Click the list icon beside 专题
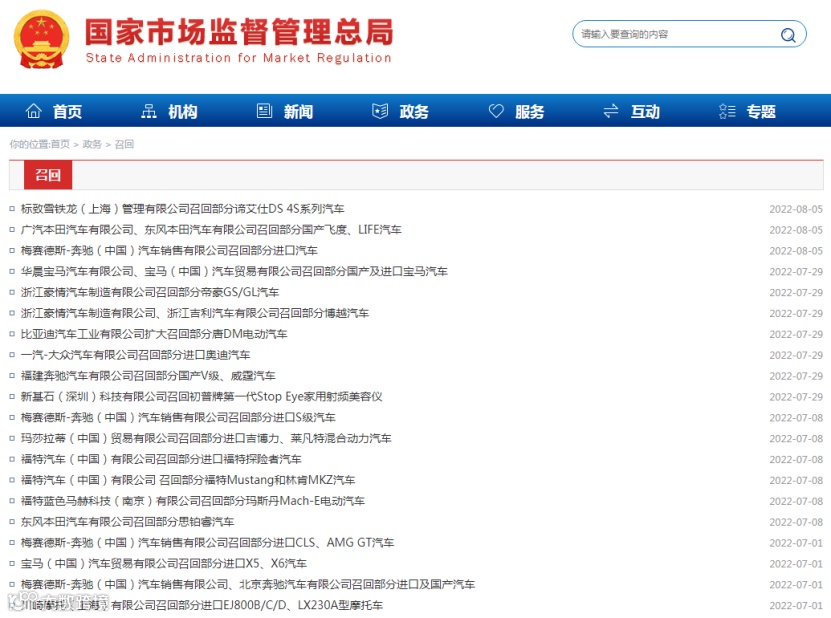This screenshot has height=618, width=831. pos(727,111)
